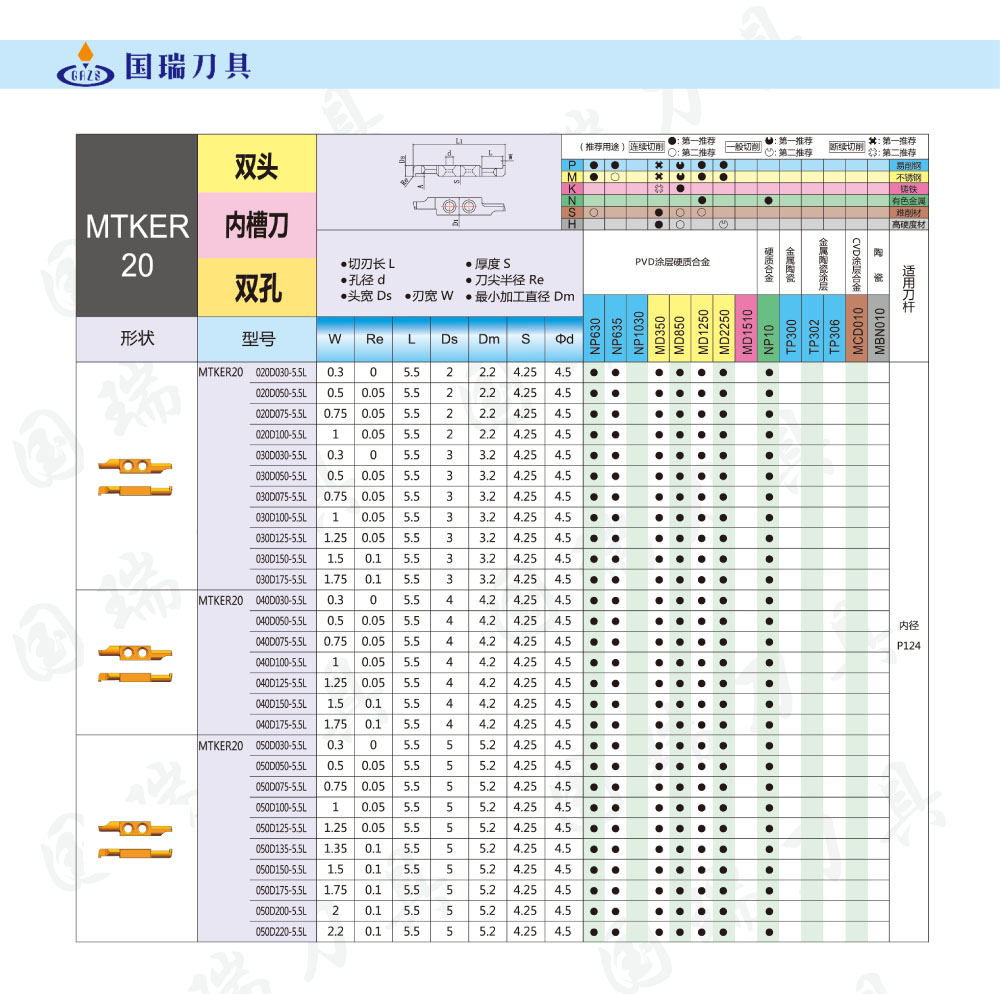Click the MD850 grade header
Screen dimensions: 1000x994
[680, 328]
